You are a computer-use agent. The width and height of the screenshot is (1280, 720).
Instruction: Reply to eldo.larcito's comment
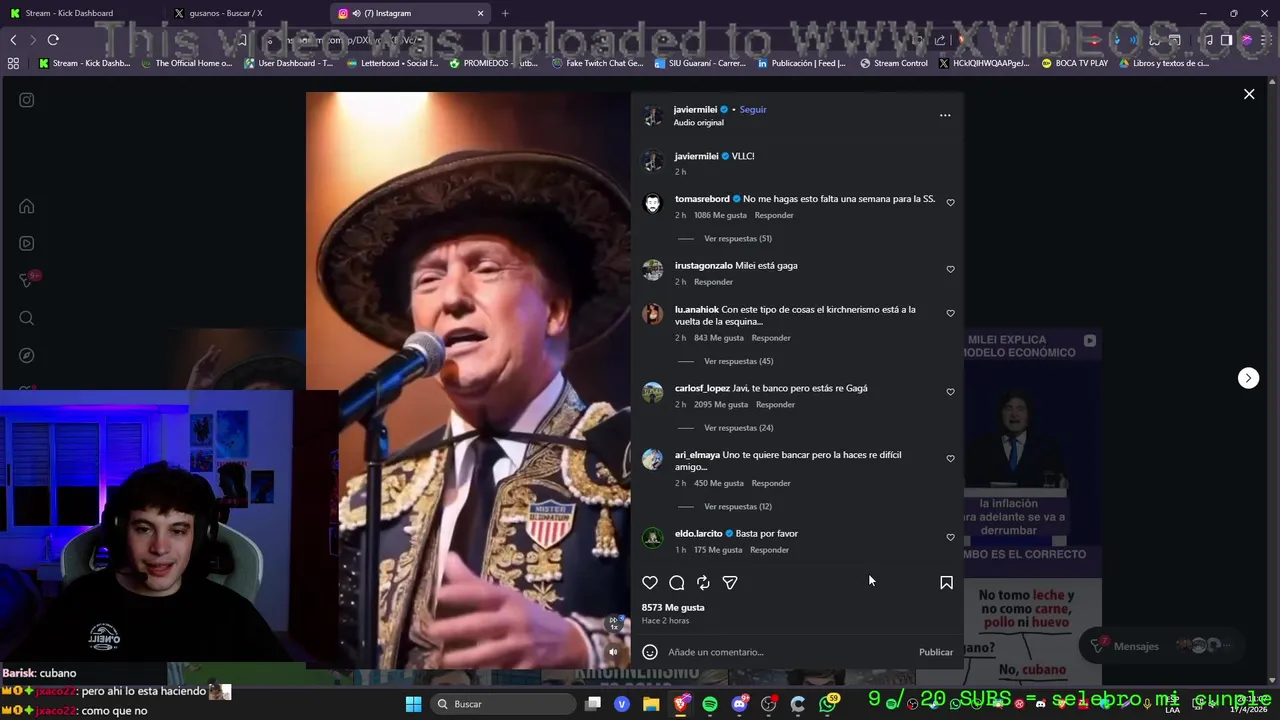(x=770, y=550)
